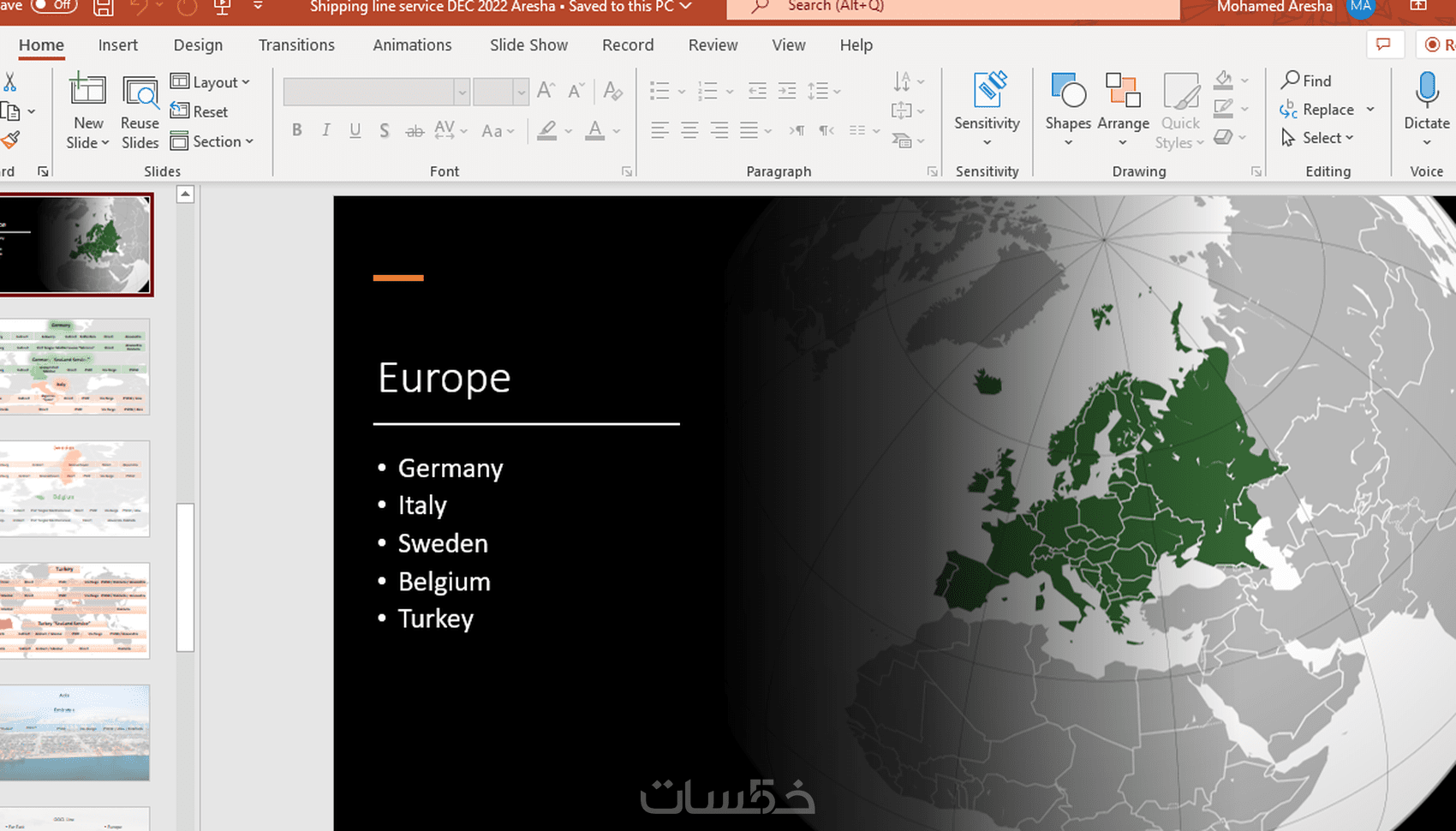Switch to the Design tab
Screen dimensions: 1456x831
198,45
